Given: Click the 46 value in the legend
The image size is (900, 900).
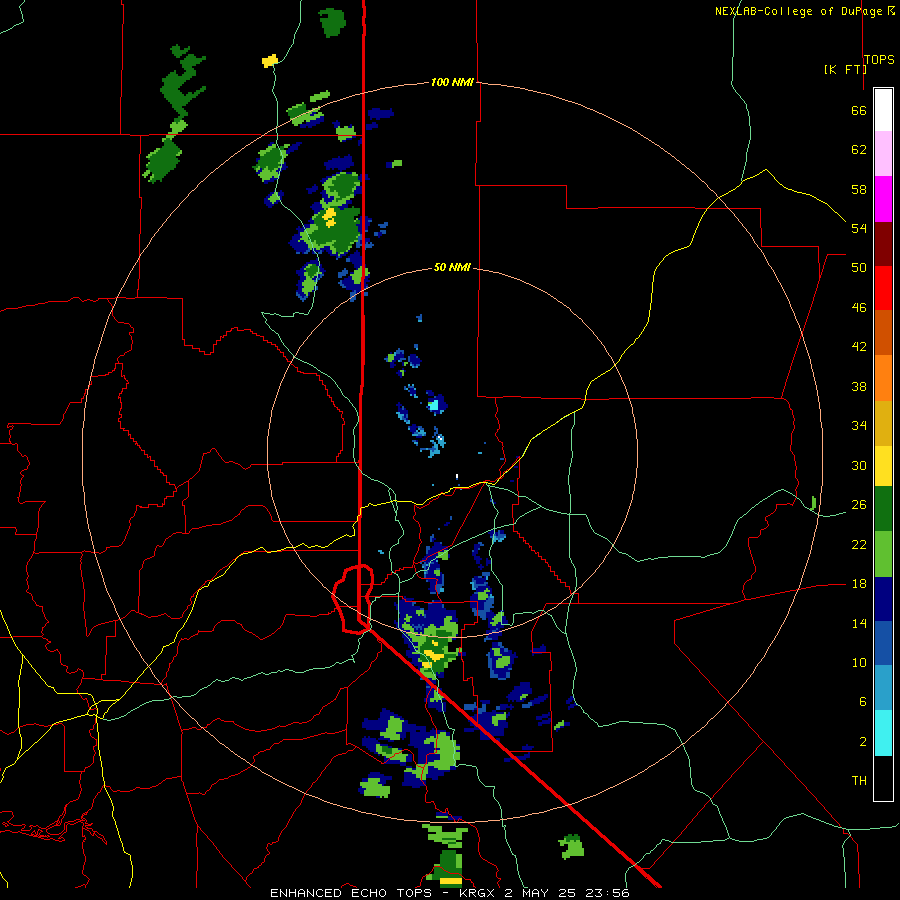Looking at the screenshot, I should 859,308.
